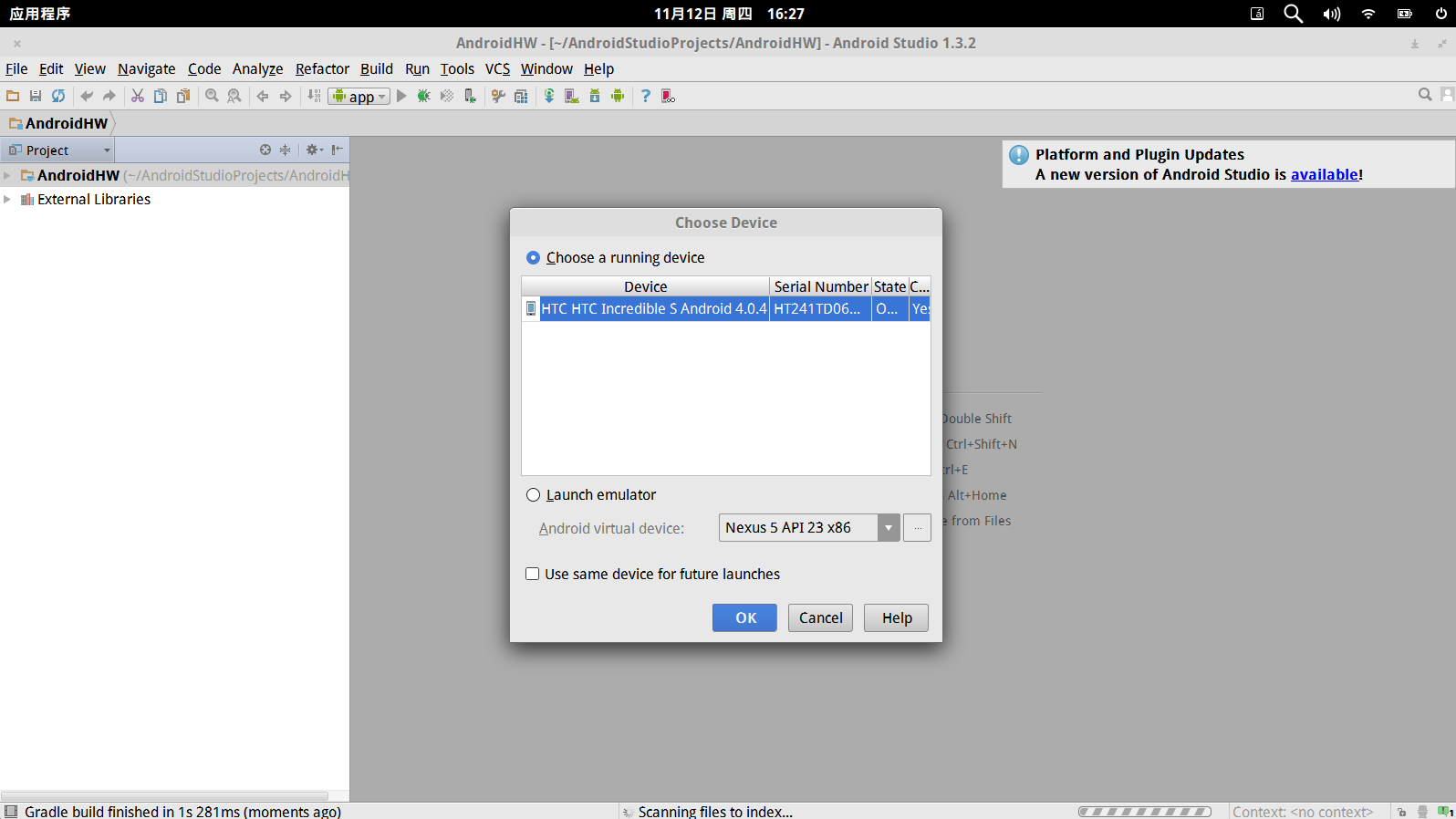Click Attach debugger to Android process
1456x819 pixels.
point(470,96)
